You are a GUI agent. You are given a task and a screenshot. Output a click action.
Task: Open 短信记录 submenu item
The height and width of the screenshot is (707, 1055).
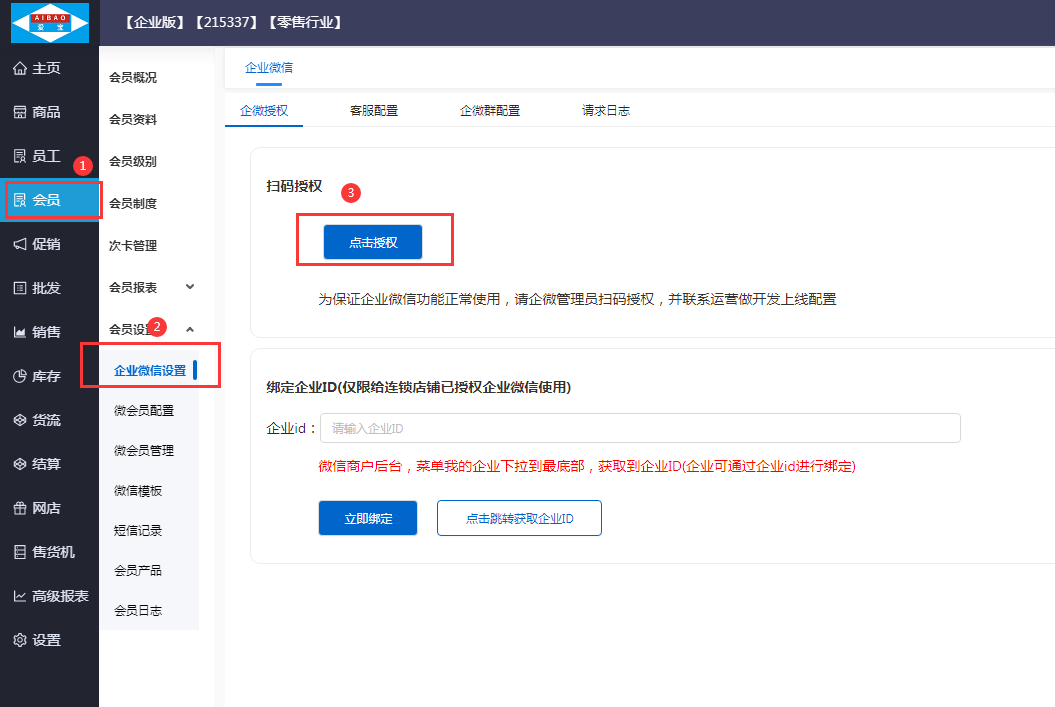pos(138,530)
